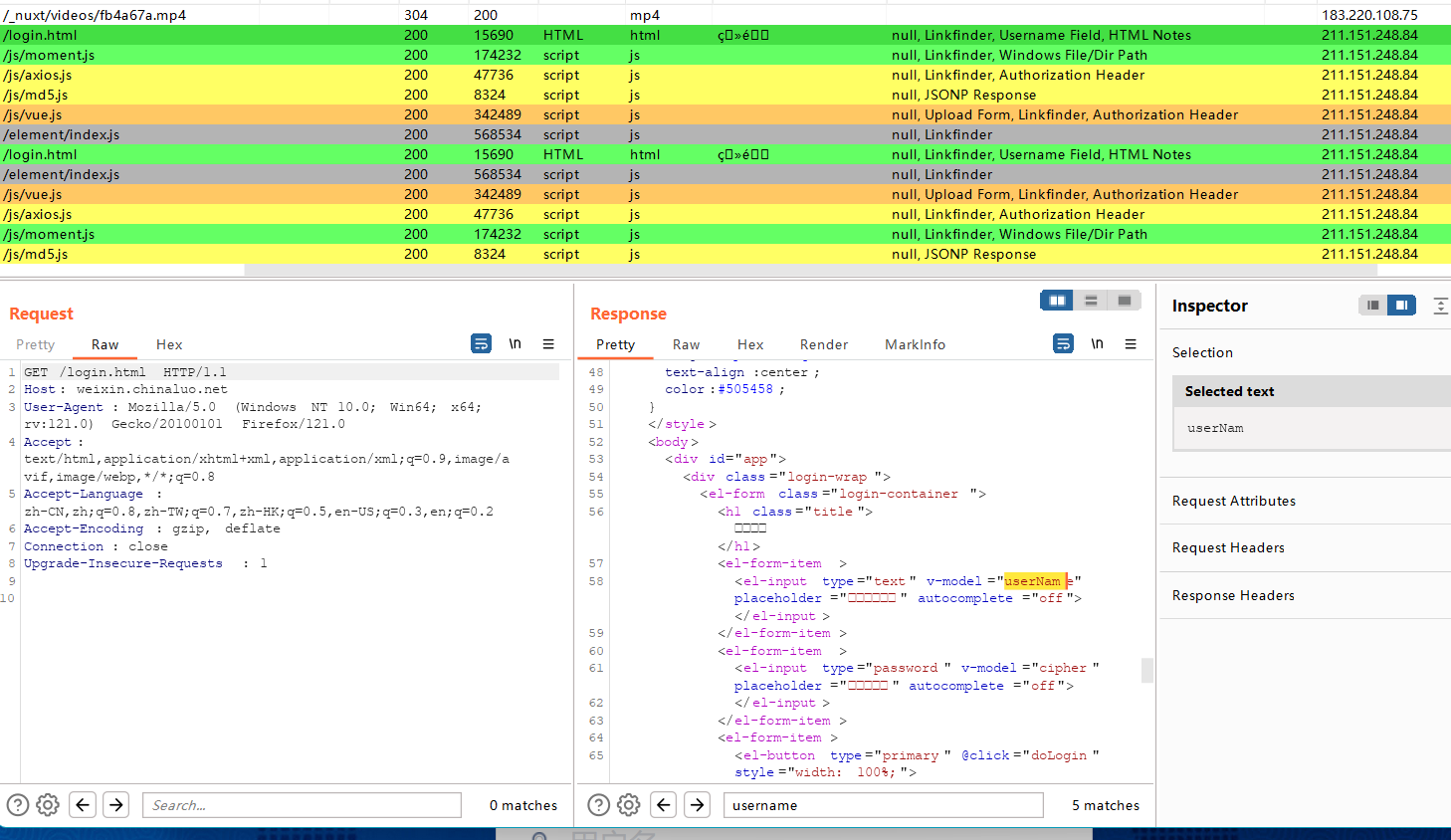Image resolution: width=1451 pixels, height=840 pixels.
Task: Toggle word wrap in the Request panel
Action: click(x=481, y=343)
